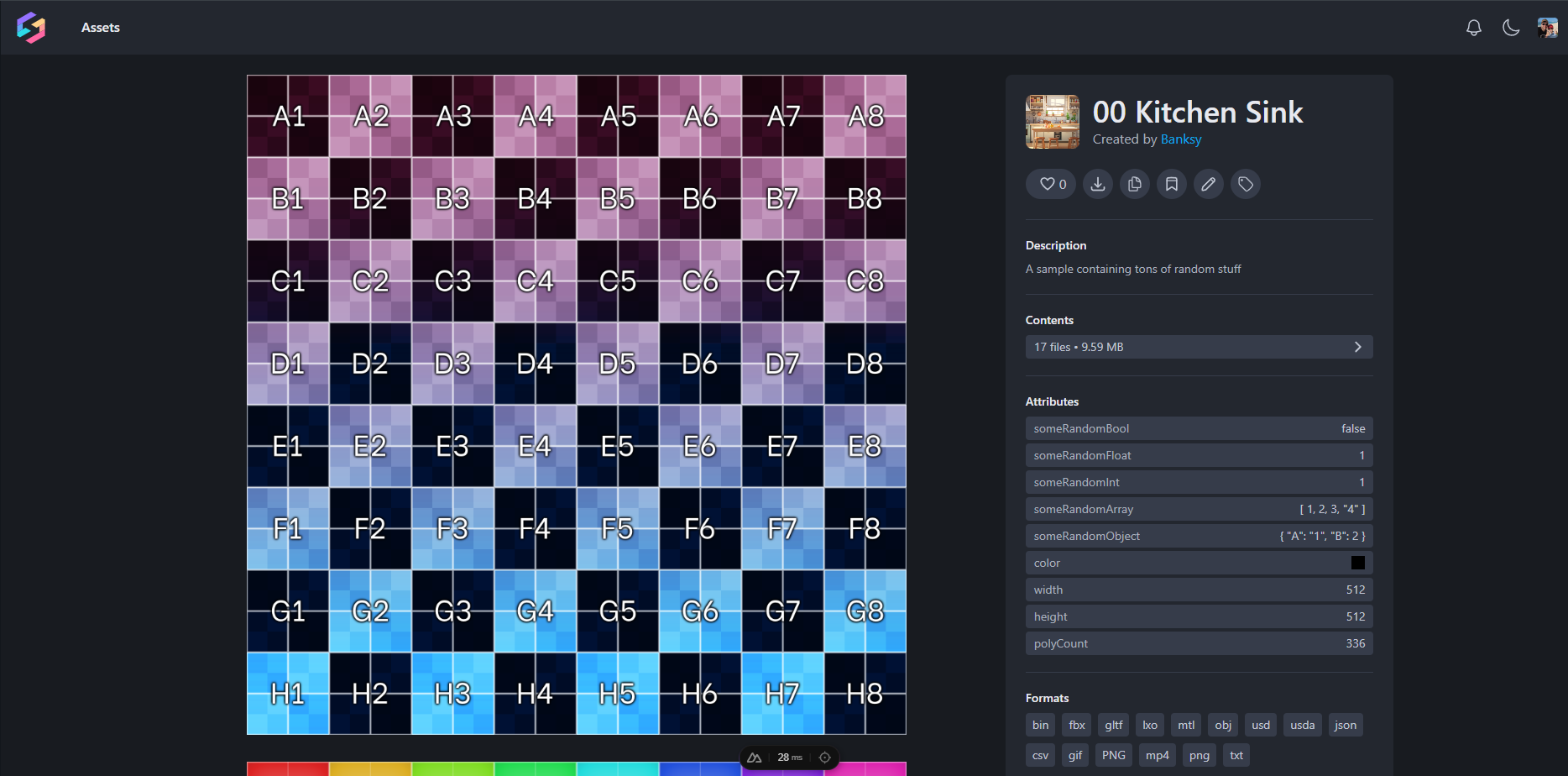The height and width of the screenshot is (776, 1568).
Task: Open the creator link Banksy
Action: 1180,139
